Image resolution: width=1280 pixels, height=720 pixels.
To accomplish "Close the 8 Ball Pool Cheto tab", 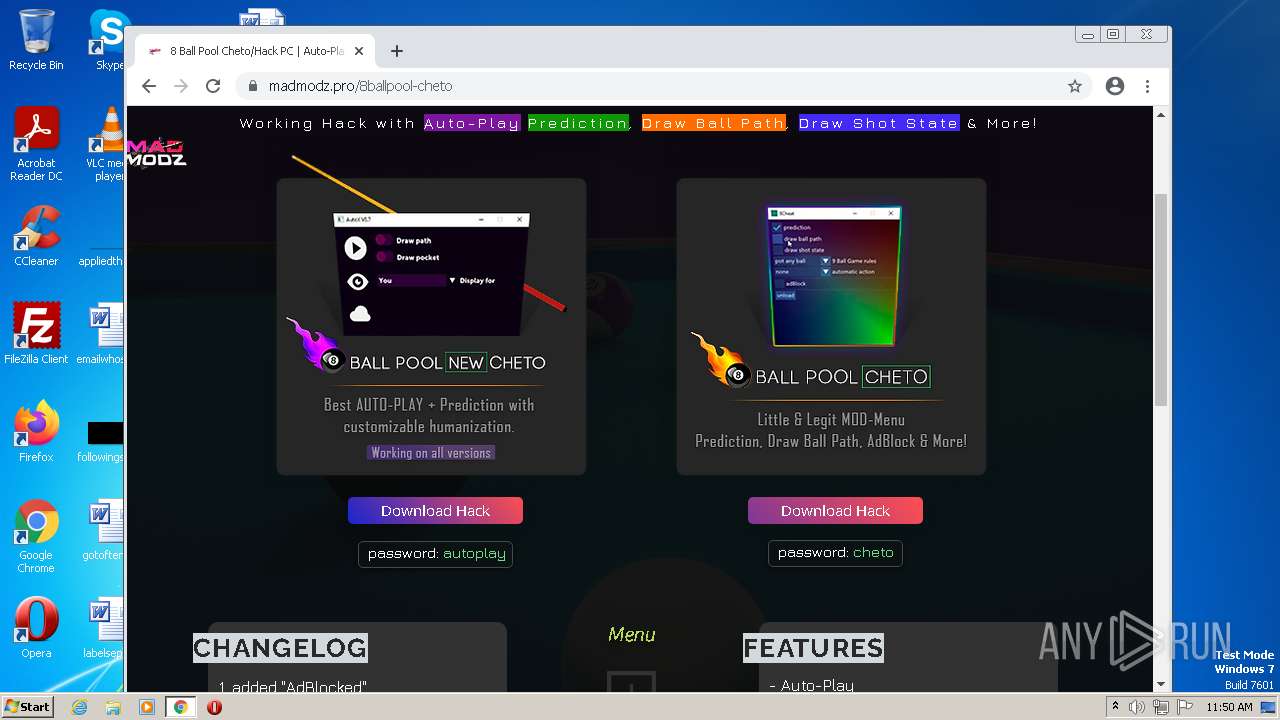I will coord(359,51).
